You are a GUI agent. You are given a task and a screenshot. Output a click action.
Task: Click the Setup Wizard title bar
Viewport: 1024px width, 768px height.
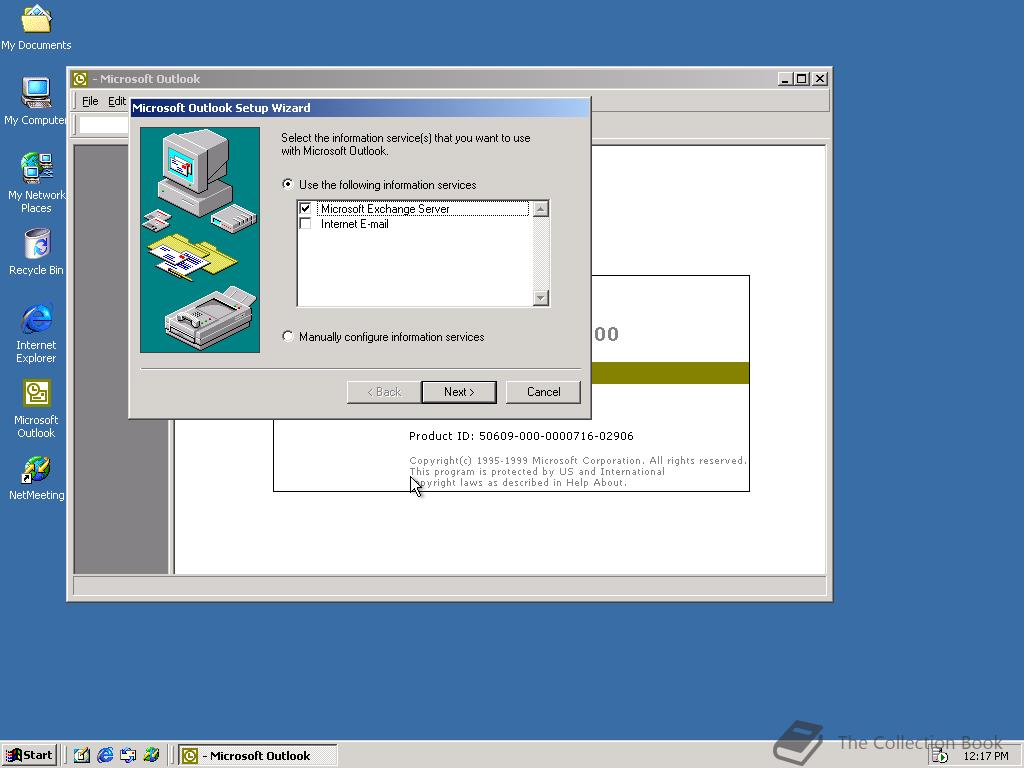(x=360, y=108)
